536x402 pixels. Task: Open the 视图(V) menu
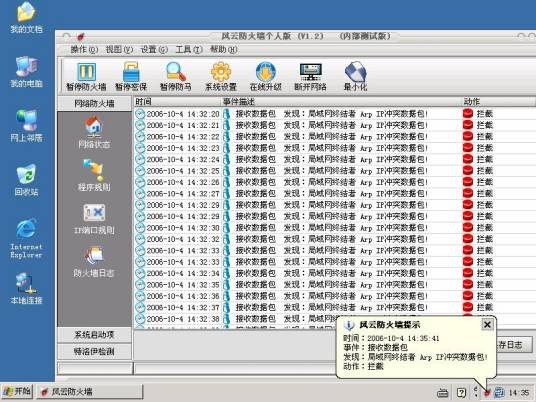pyautogui.click(x=119, y=50)
